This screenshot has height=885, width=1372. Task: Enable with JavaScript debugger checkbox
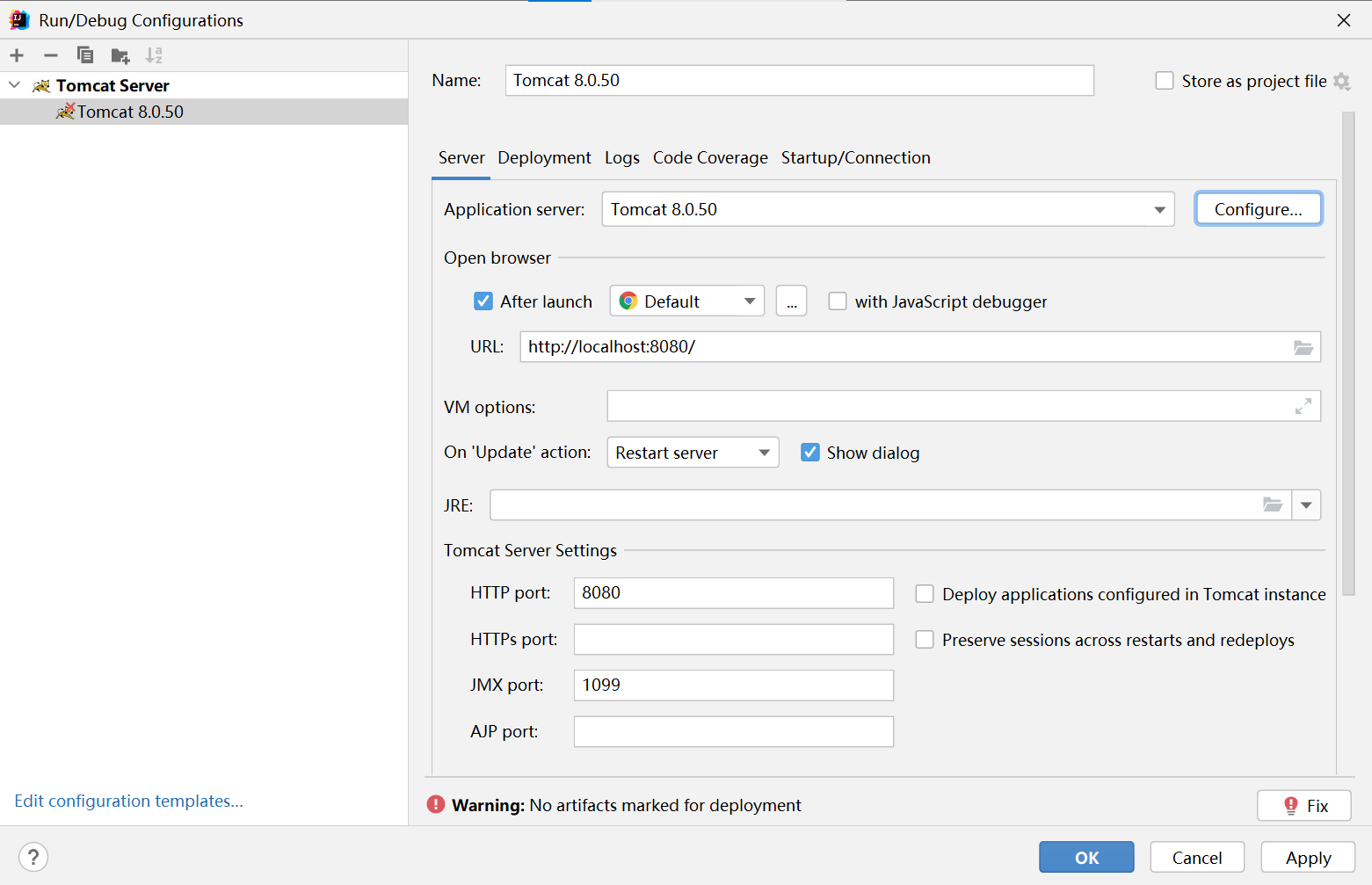(x=838, y=301)
